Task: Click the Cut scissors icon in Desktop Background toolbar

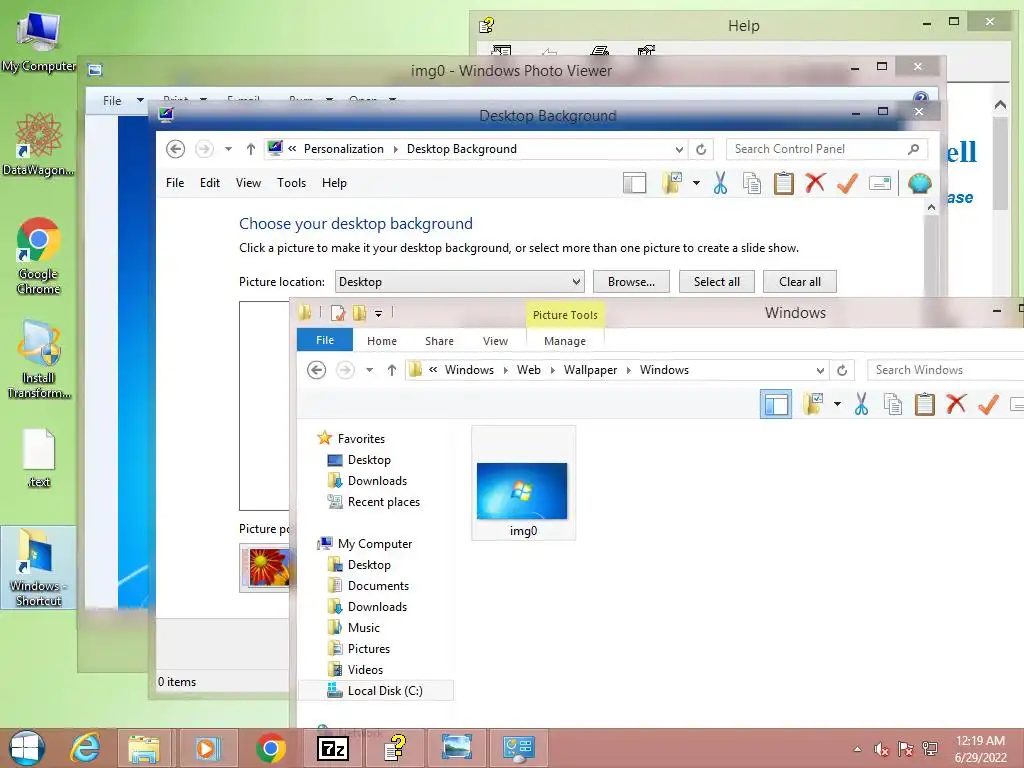Action: coord(720,184)
